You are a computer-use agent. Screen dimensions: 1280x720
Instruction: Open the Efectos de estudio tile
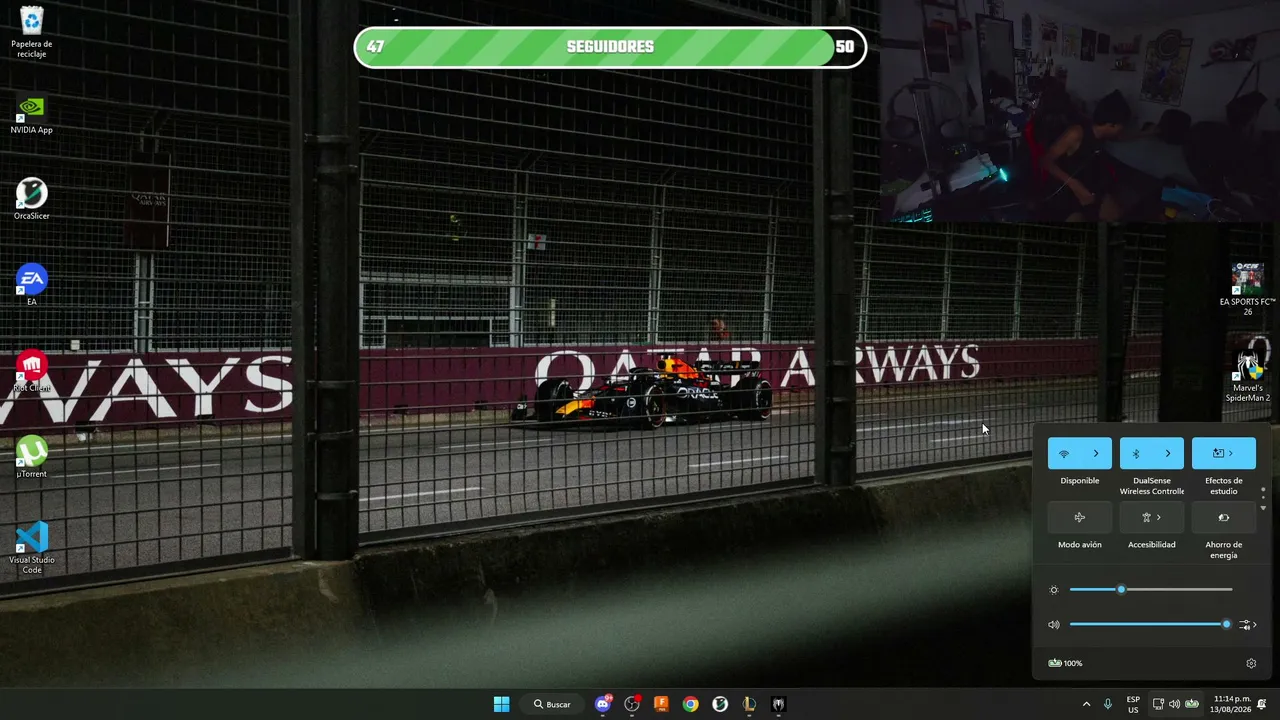click(1224, 454)
